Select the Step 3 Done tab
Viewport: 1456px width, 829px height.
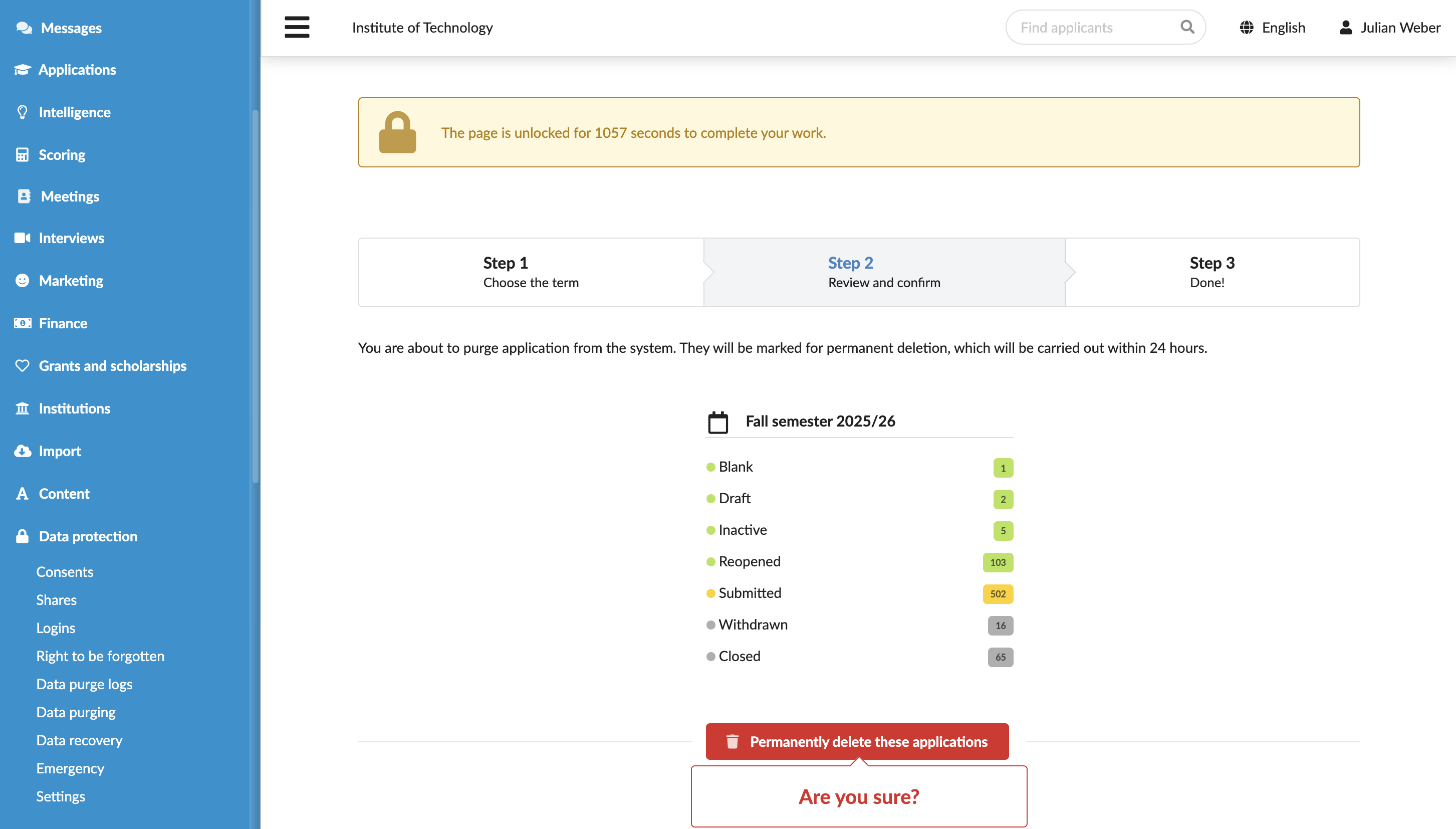[x=1212, y=272]
